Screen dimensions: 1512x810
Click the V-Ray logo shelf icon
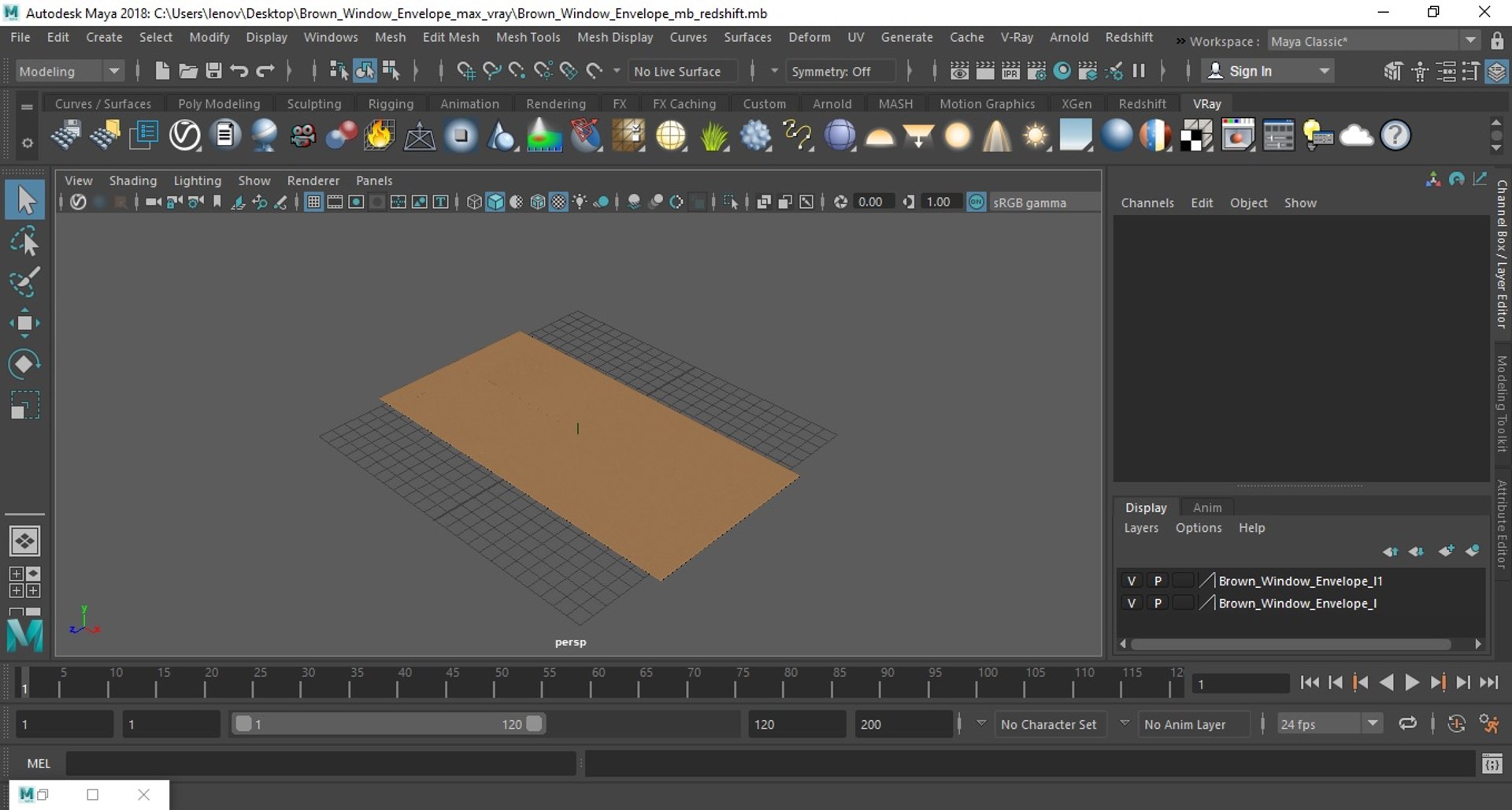coord(185,136)
